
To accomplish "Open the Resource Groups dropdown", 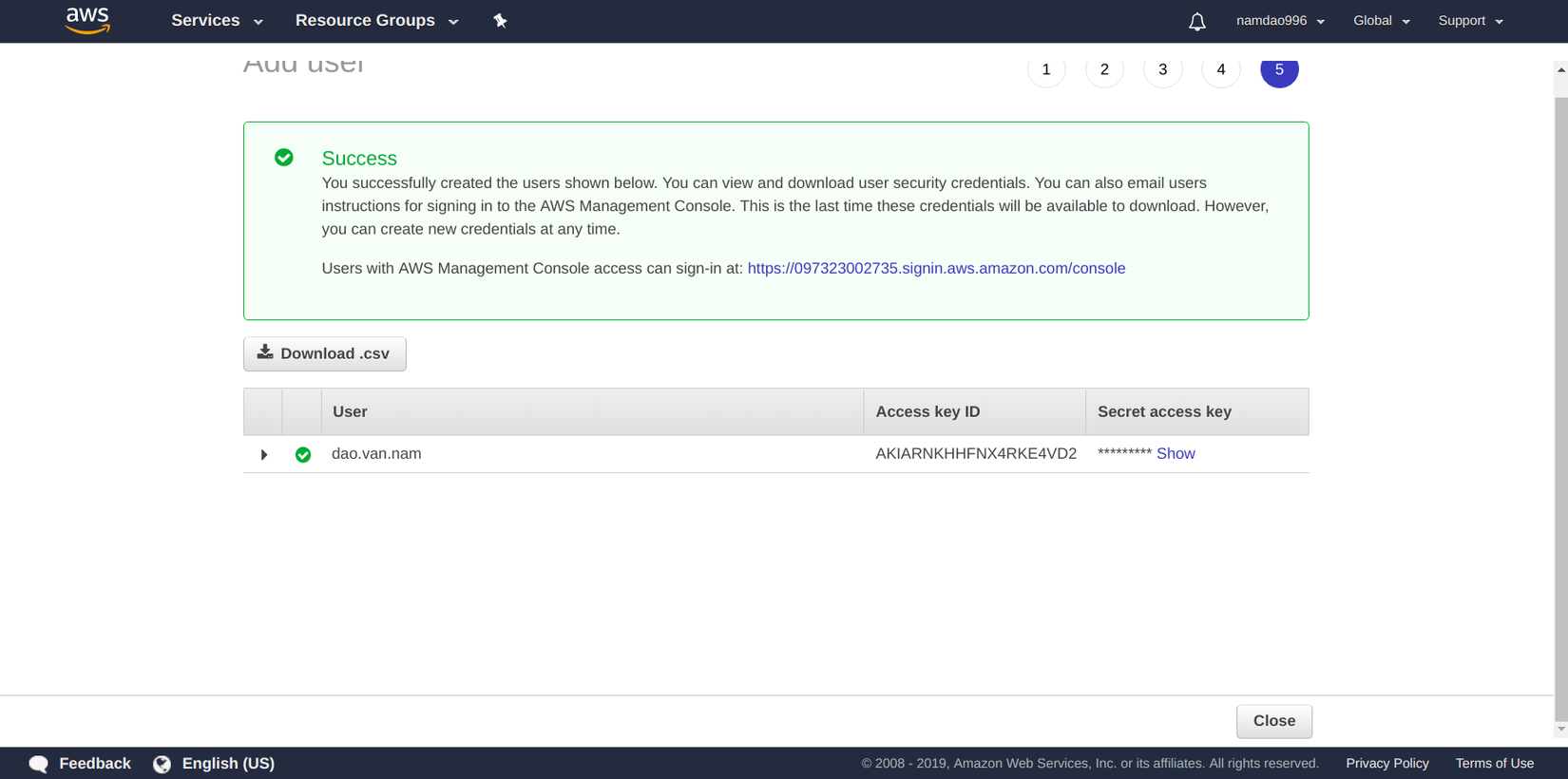I will pyautogui.click(x=376, y=21).
